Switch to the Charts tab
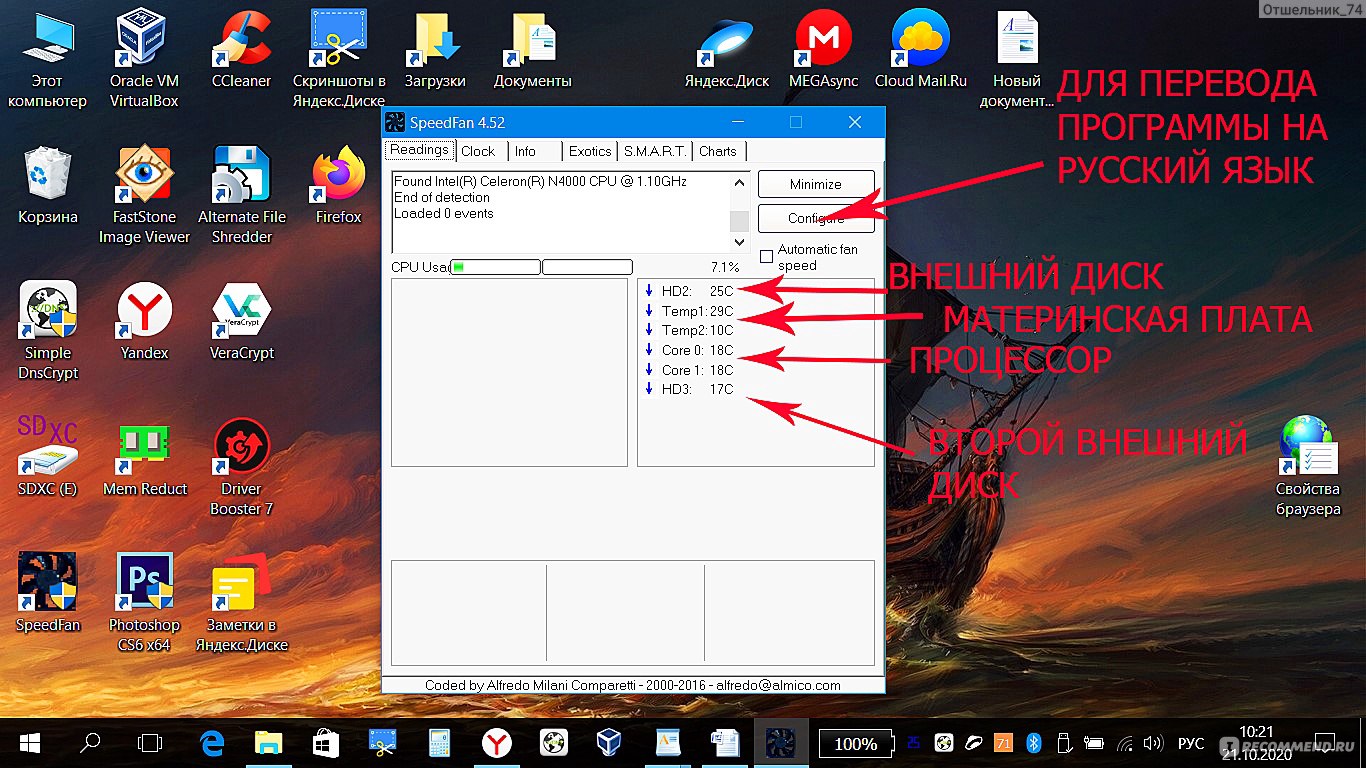Image resolution: width=1366 pixels, height=768 pixels. pos(718,151)
